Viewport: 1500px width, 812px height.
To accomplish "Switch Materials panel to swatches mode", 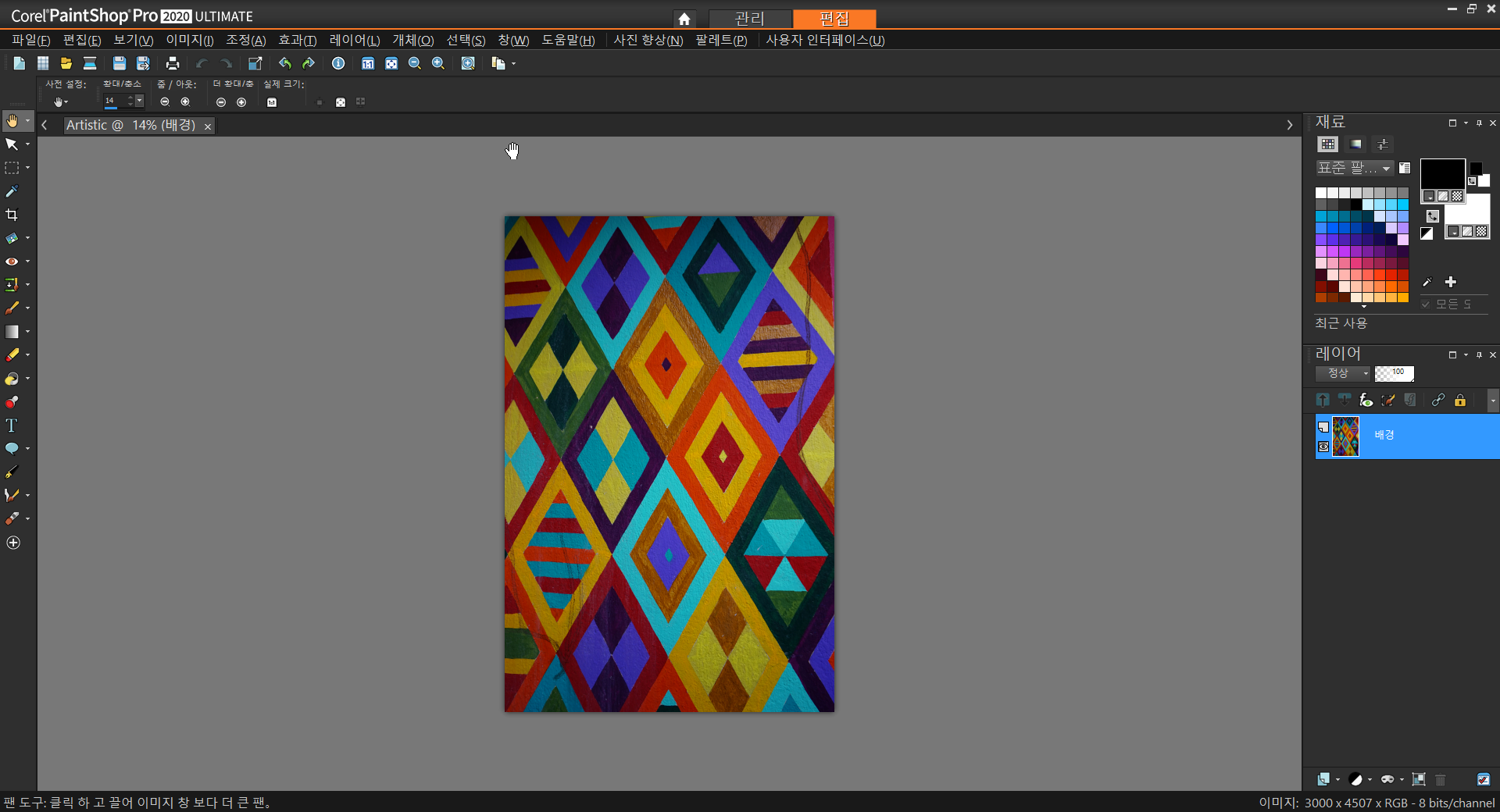I will pos(1328,144).
